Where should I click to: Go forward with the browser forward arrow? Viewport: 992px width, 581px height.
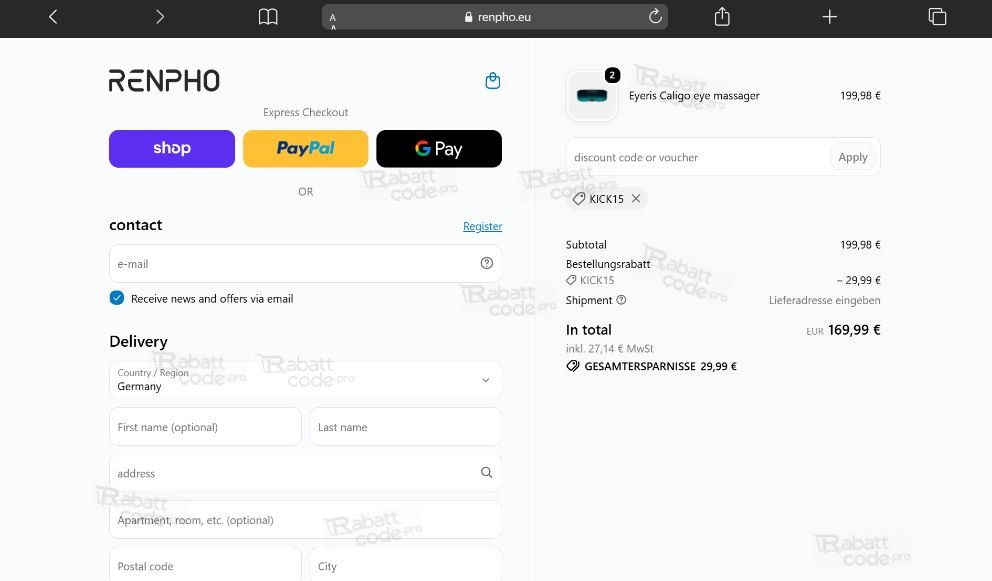[x=159, y=17]
